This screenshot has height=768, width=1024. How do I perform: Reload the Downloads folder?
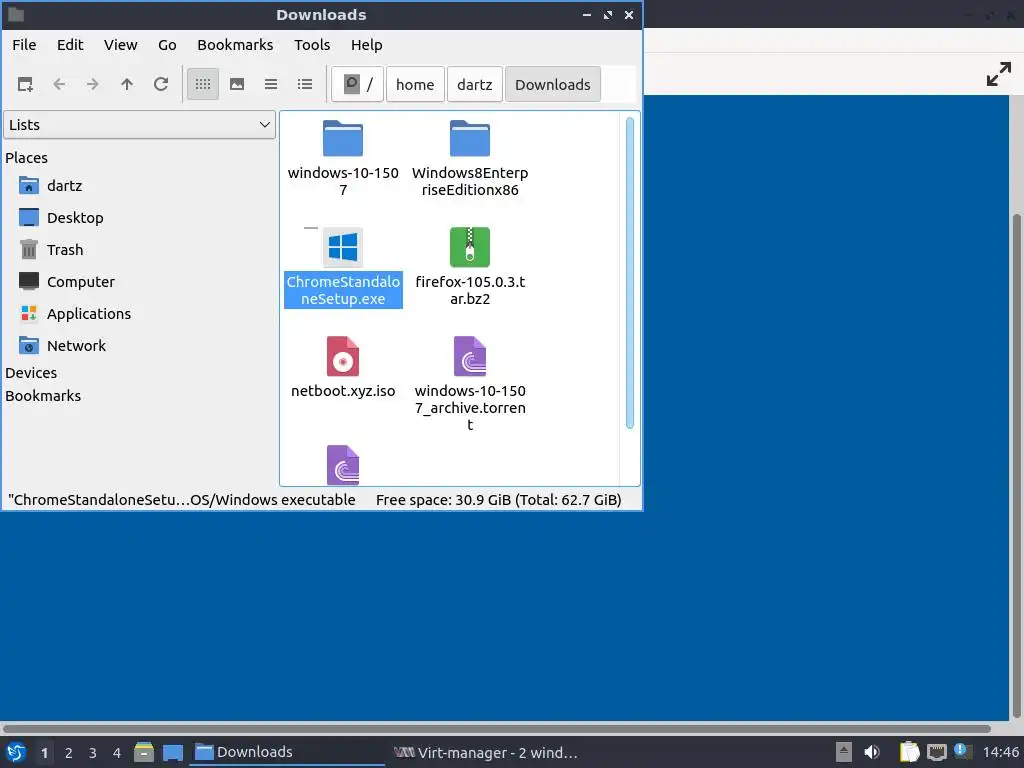tap(161, 84)
